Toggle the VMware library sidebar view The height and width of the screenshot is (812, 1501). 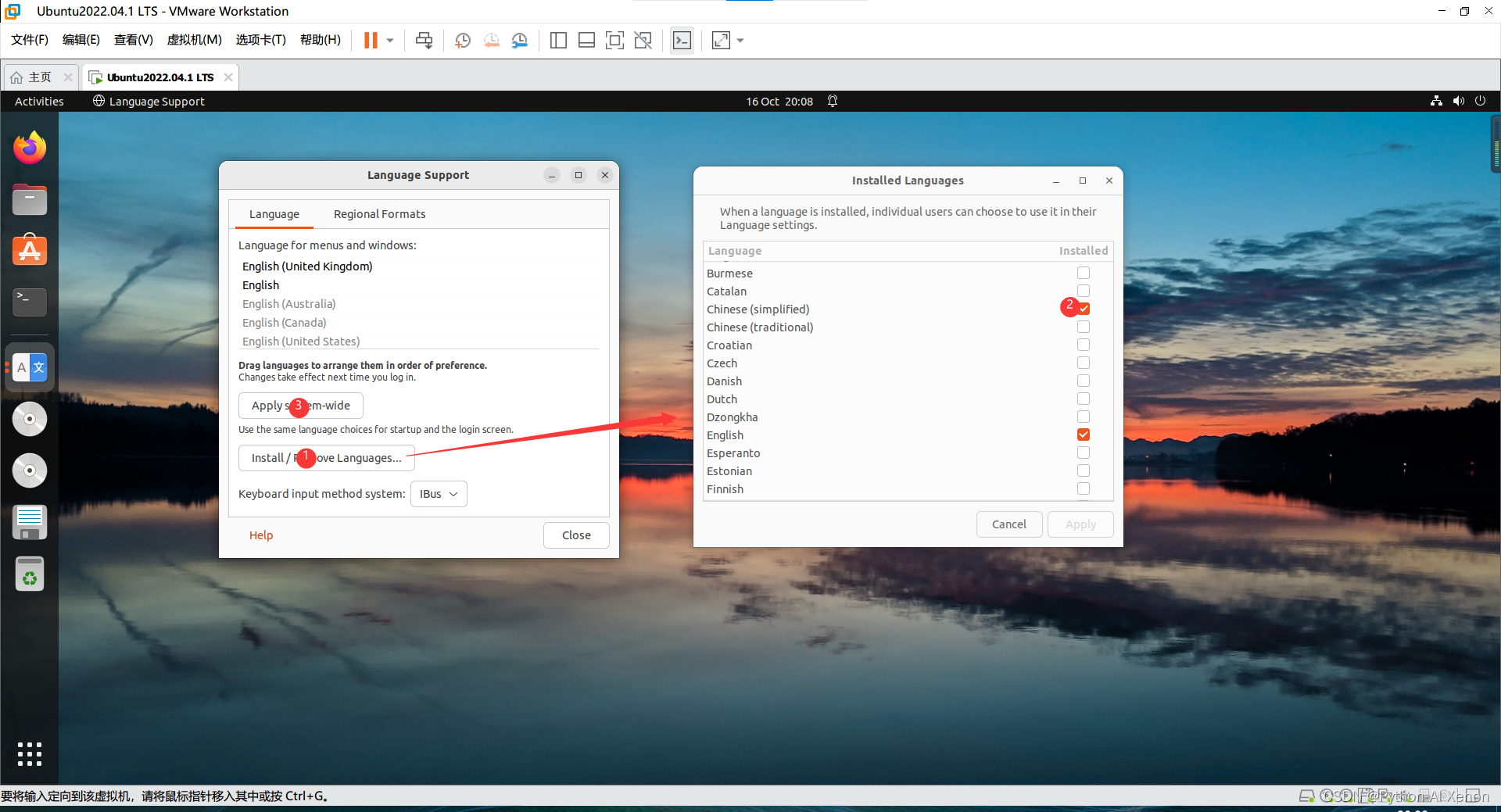[x=558, y=41]
